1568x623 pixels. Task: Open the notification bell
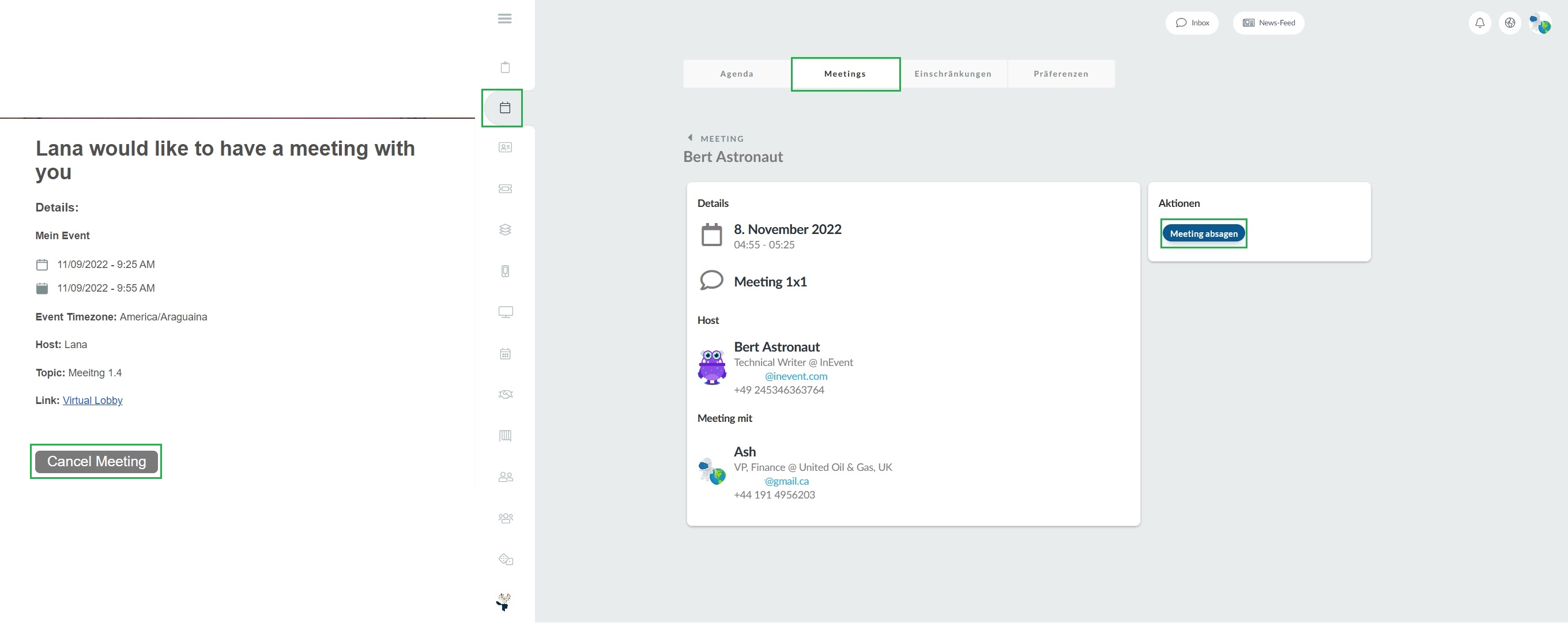(1480, 23)
